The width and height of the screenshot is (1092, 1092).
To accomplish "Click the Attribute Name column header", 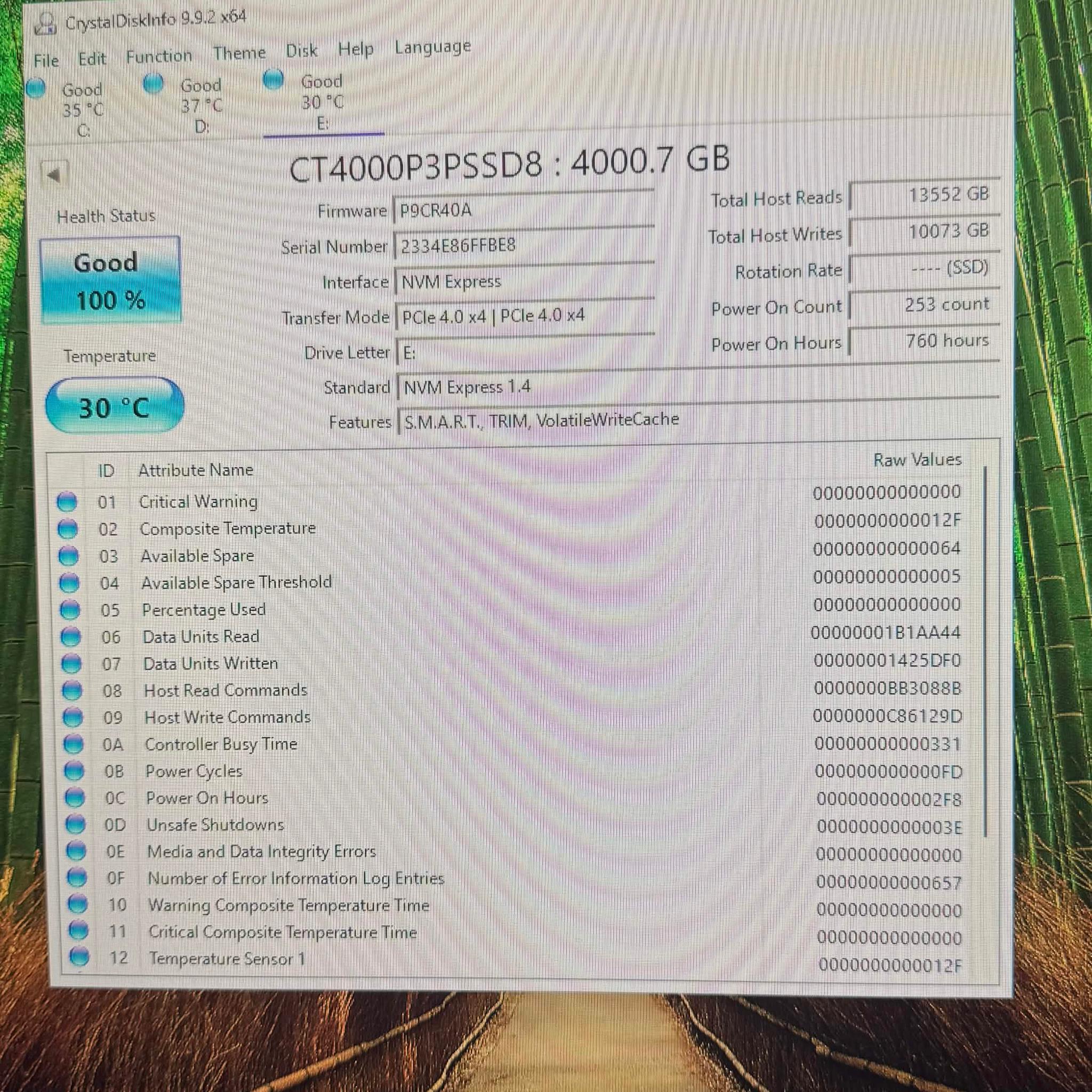I will point(196,470).
